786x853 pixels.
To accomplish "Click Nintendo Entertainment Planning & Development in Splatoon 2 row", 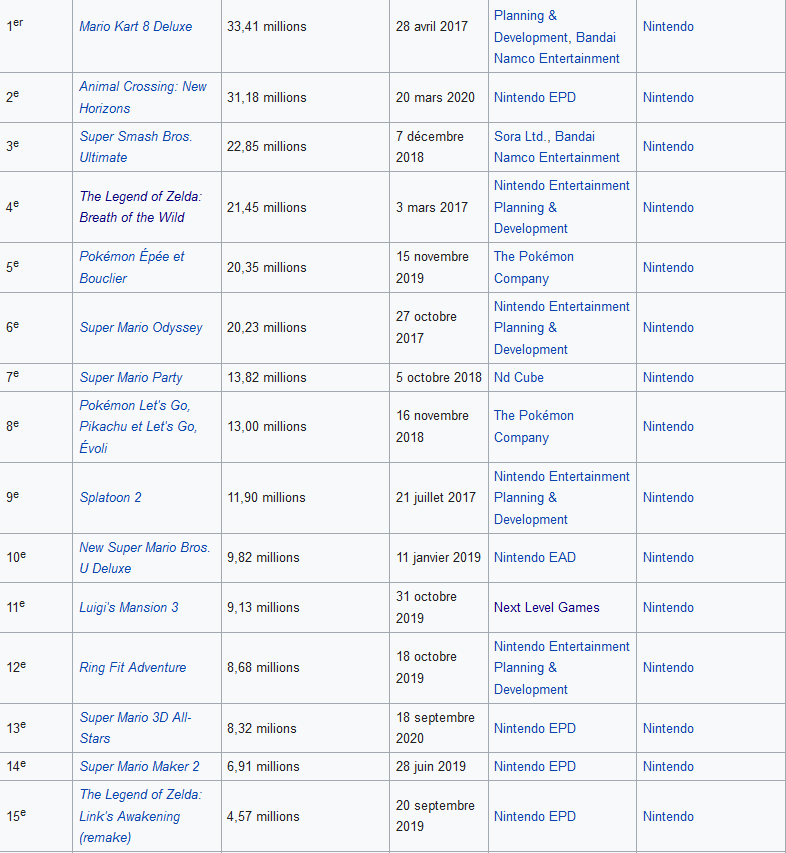I will [561, 497].
